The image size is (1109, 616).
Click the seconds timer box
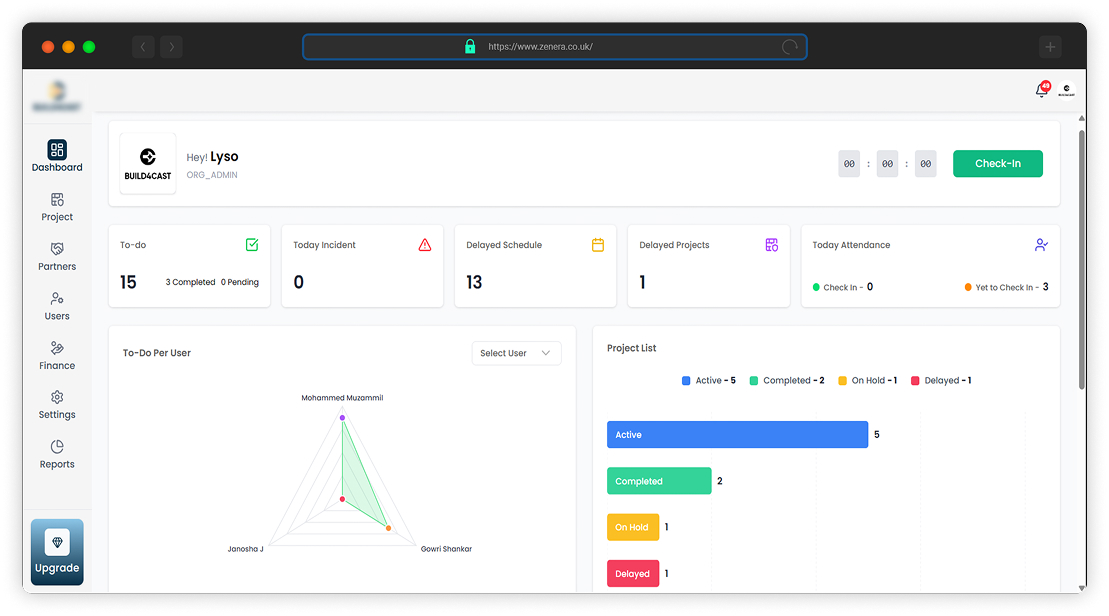point(926,163)
